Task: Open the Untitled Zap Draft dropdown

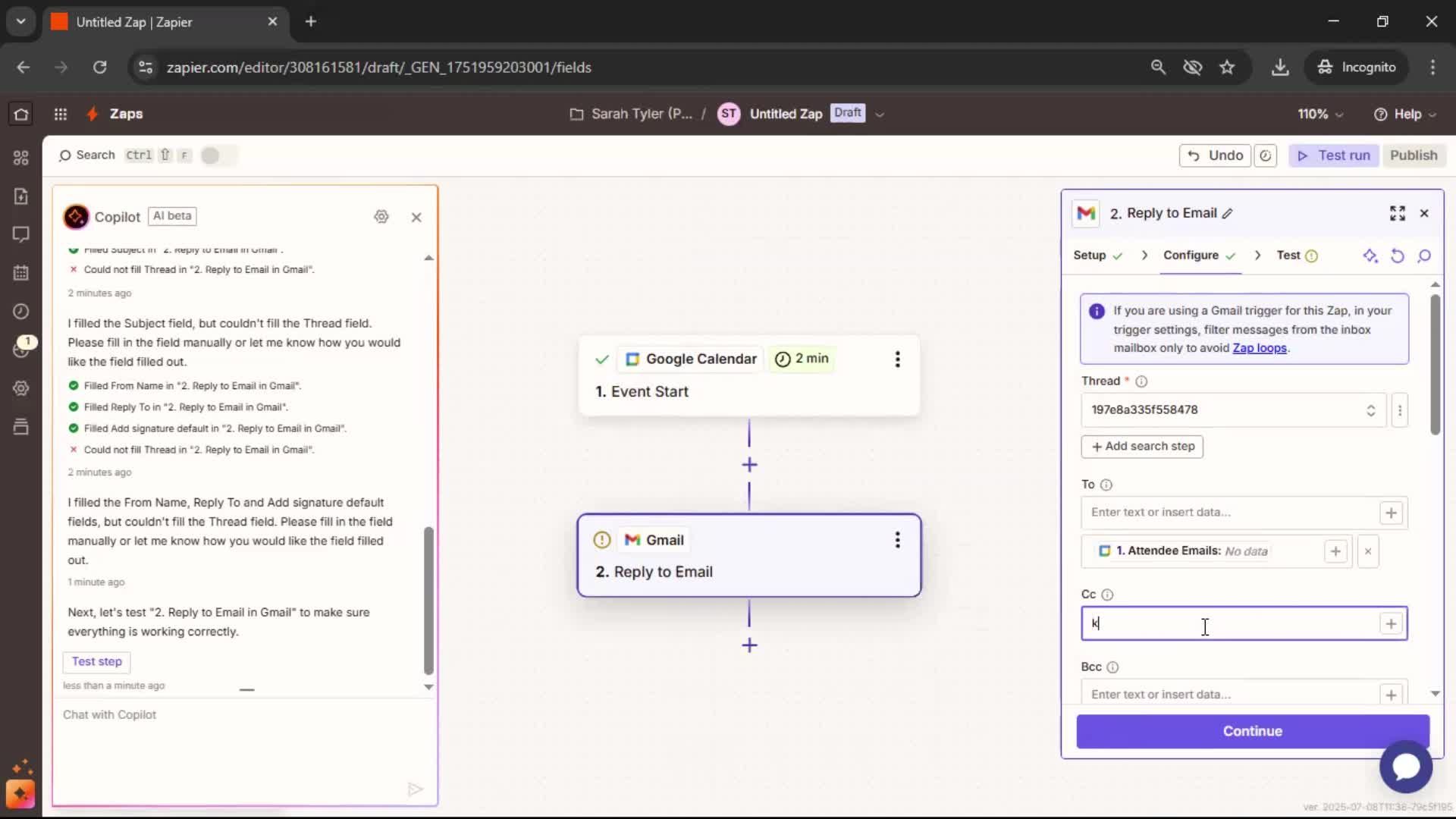Action: tap(880, 115)
